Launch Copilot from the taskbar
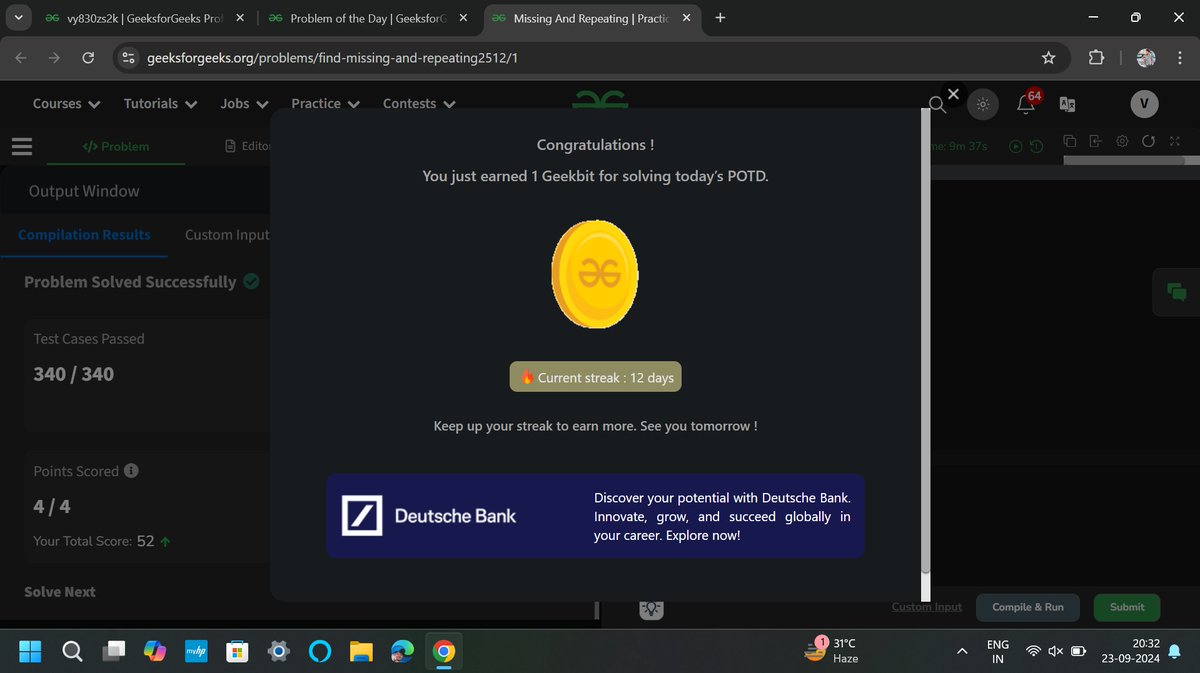 click(x=154, y=652)
